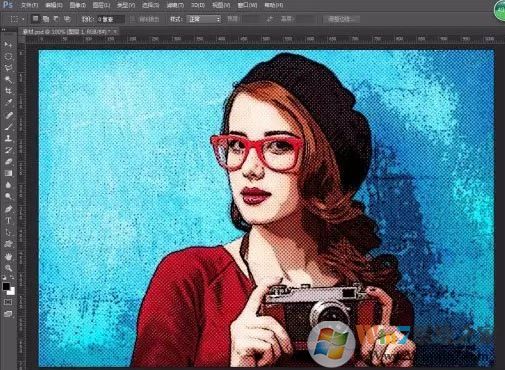Change the screen mode
Screen dimensions: 505x370
(x=8, y=314)
